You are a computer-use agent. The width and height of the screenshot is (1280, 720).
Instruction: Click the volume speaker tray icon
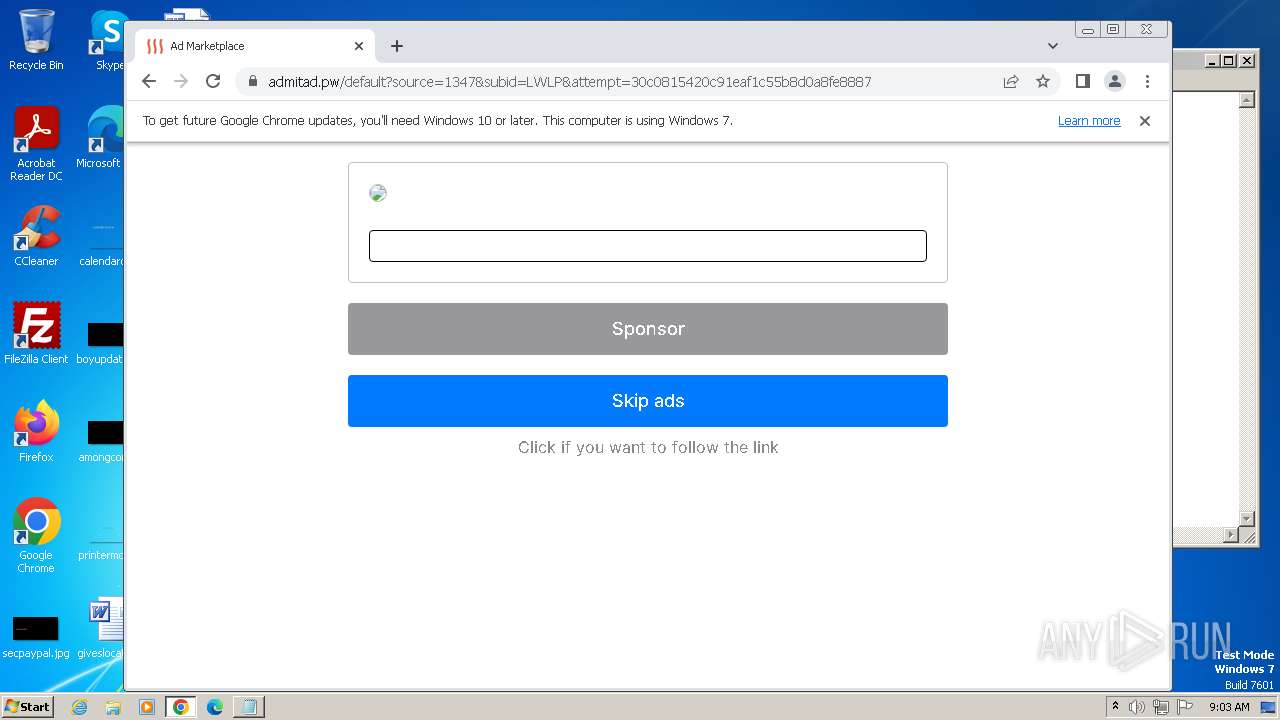click(x=1137, y=707)
